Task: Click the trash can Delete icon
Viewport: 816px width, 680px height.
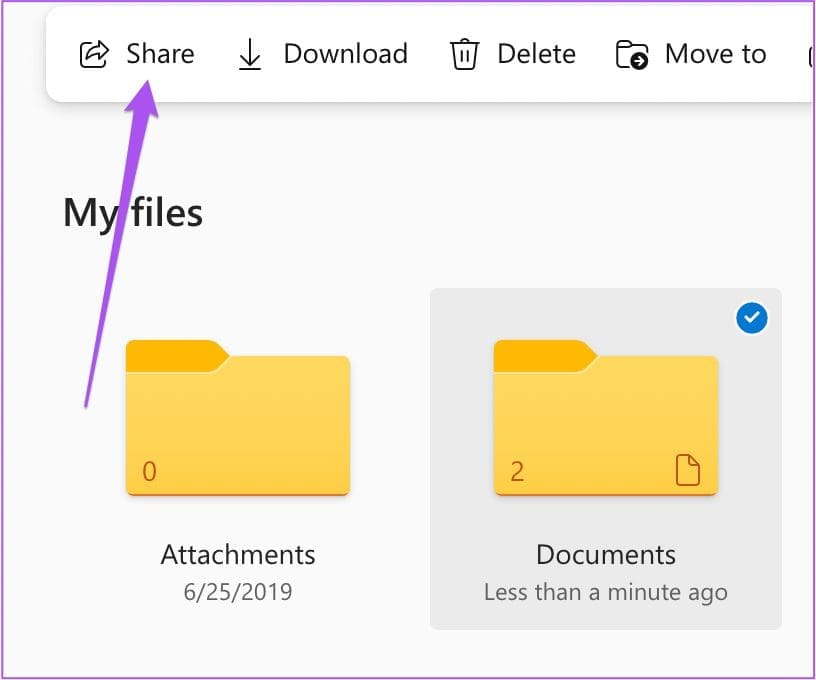Action: click(x=464, y=54)
